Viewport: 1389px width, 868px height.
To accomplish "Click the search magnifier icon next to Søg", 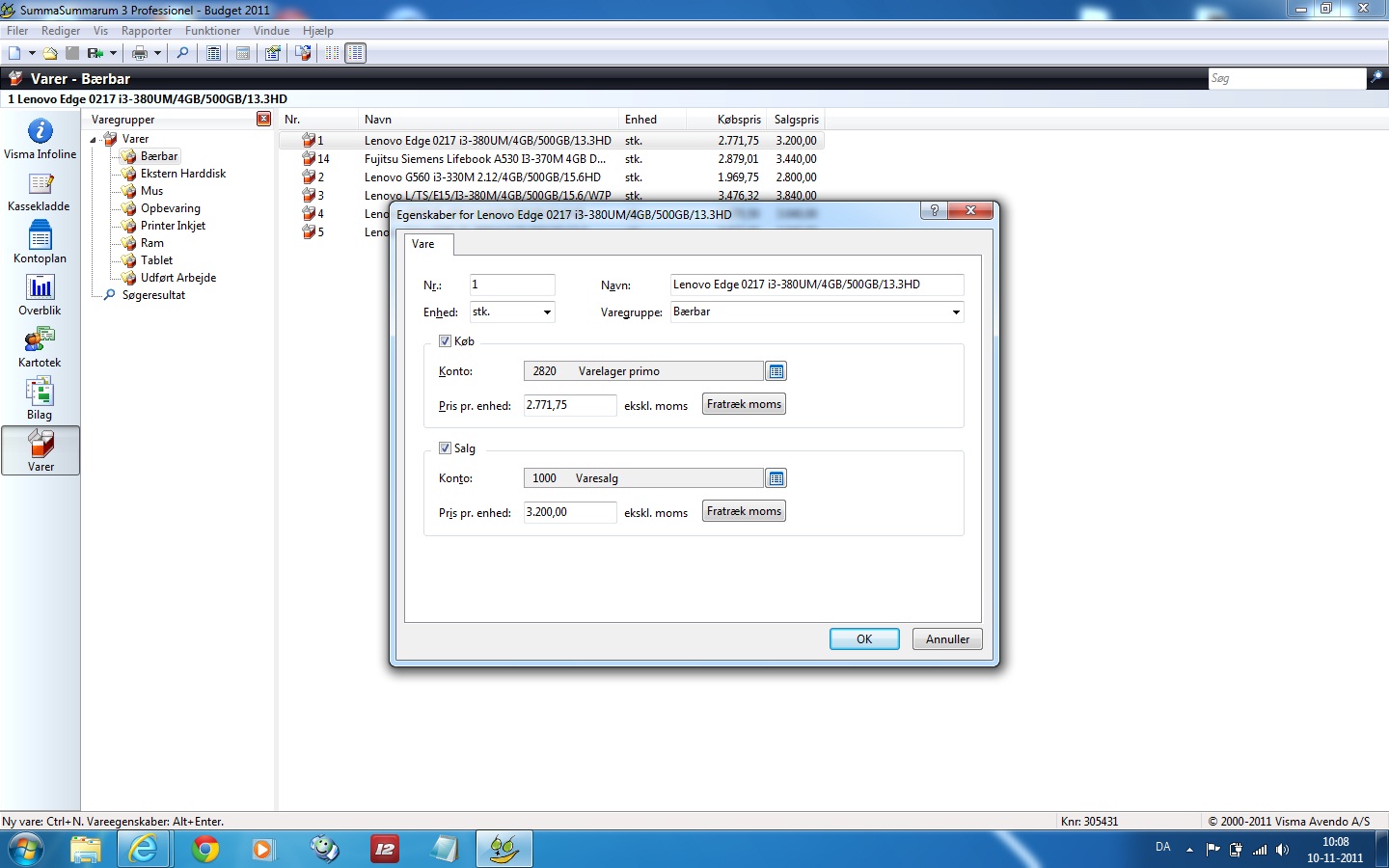I will (1376, 78).
